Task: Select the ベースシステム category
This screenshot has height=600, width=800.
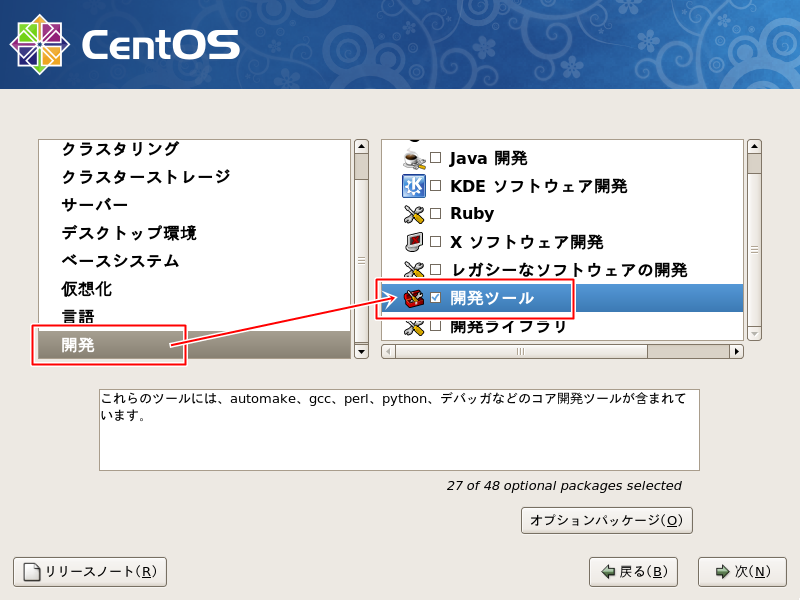Action: tap(194, 261)
